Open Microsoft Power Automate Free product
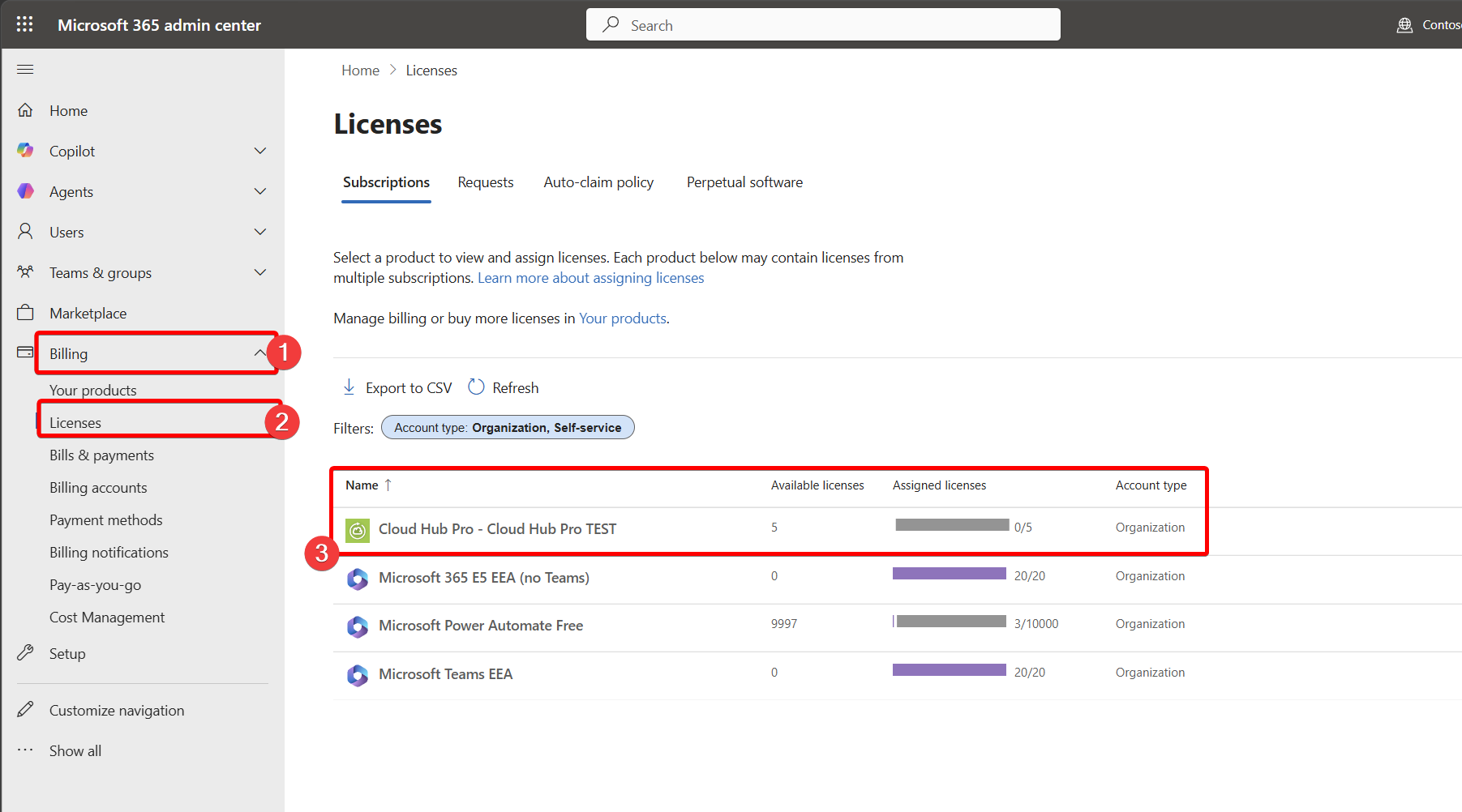Image resolution: width=1462 pixels, height=812 pixels. tap(481, 626)
